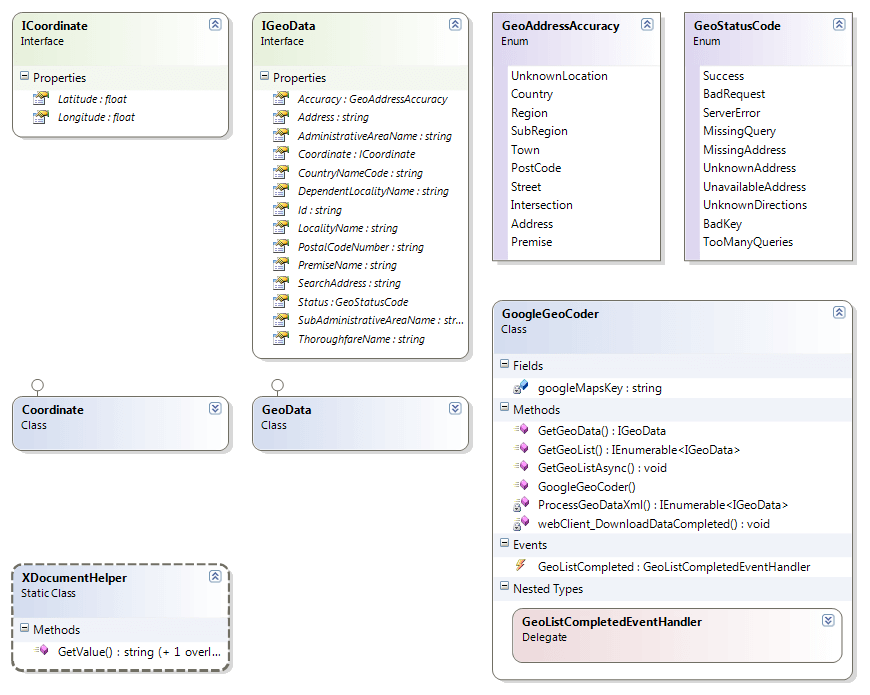
Task: Click the GetGeoData method icon
Action: 522,429
